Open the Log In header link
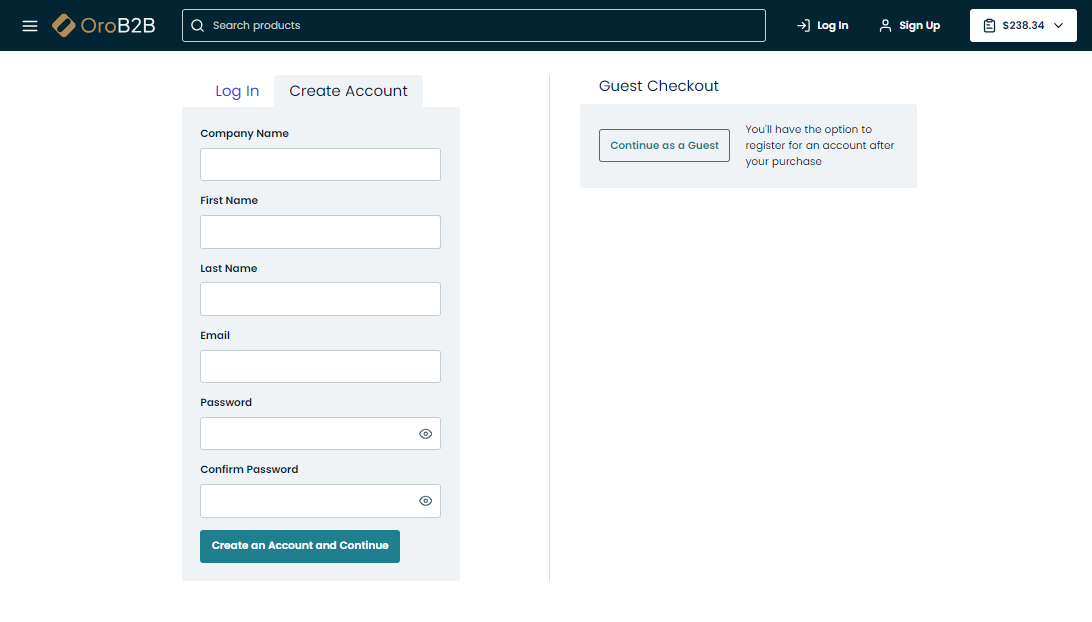 tap(832, 25)
